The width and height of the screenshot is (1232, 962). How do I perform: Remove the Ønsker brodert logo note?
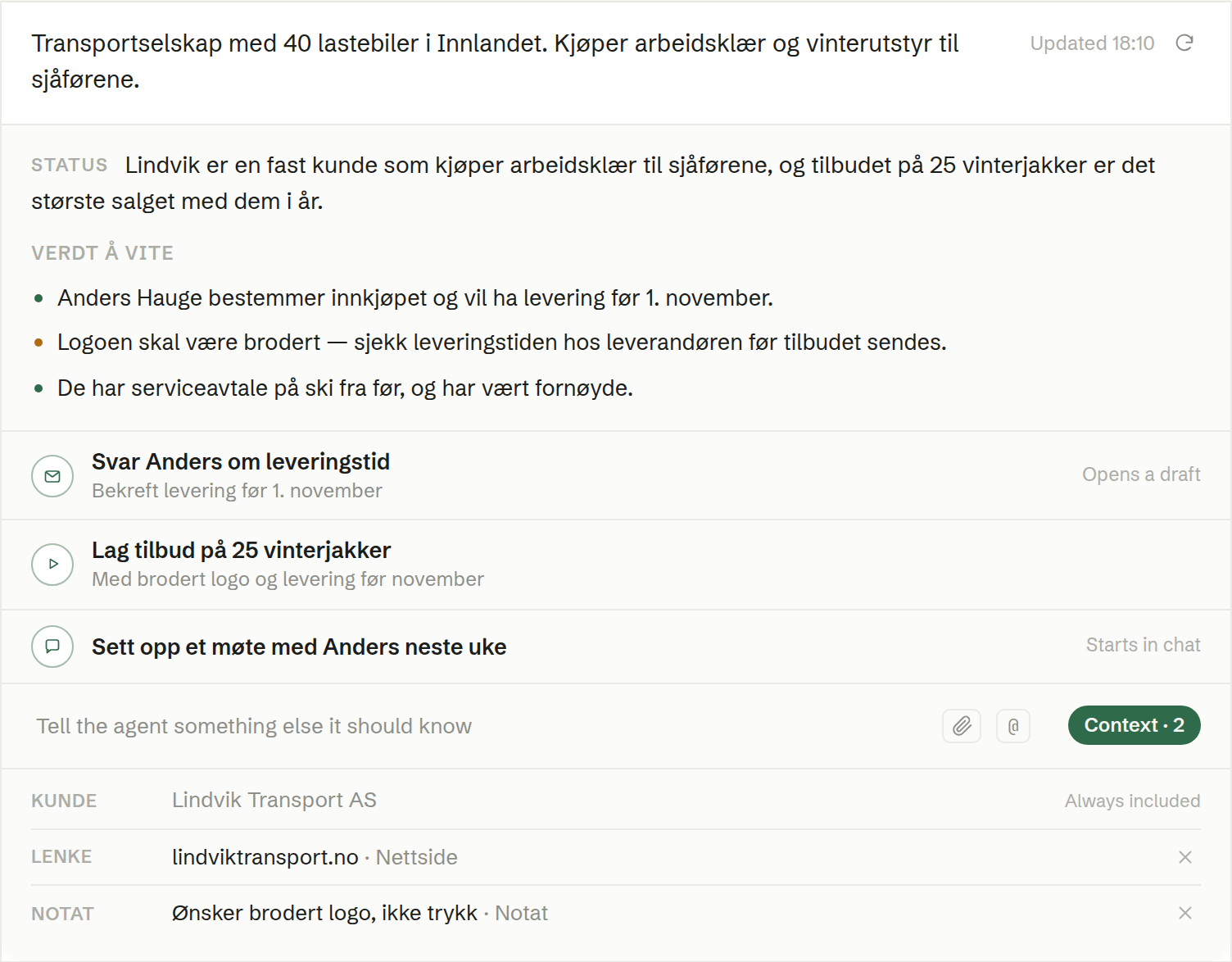coord(1184,913)
